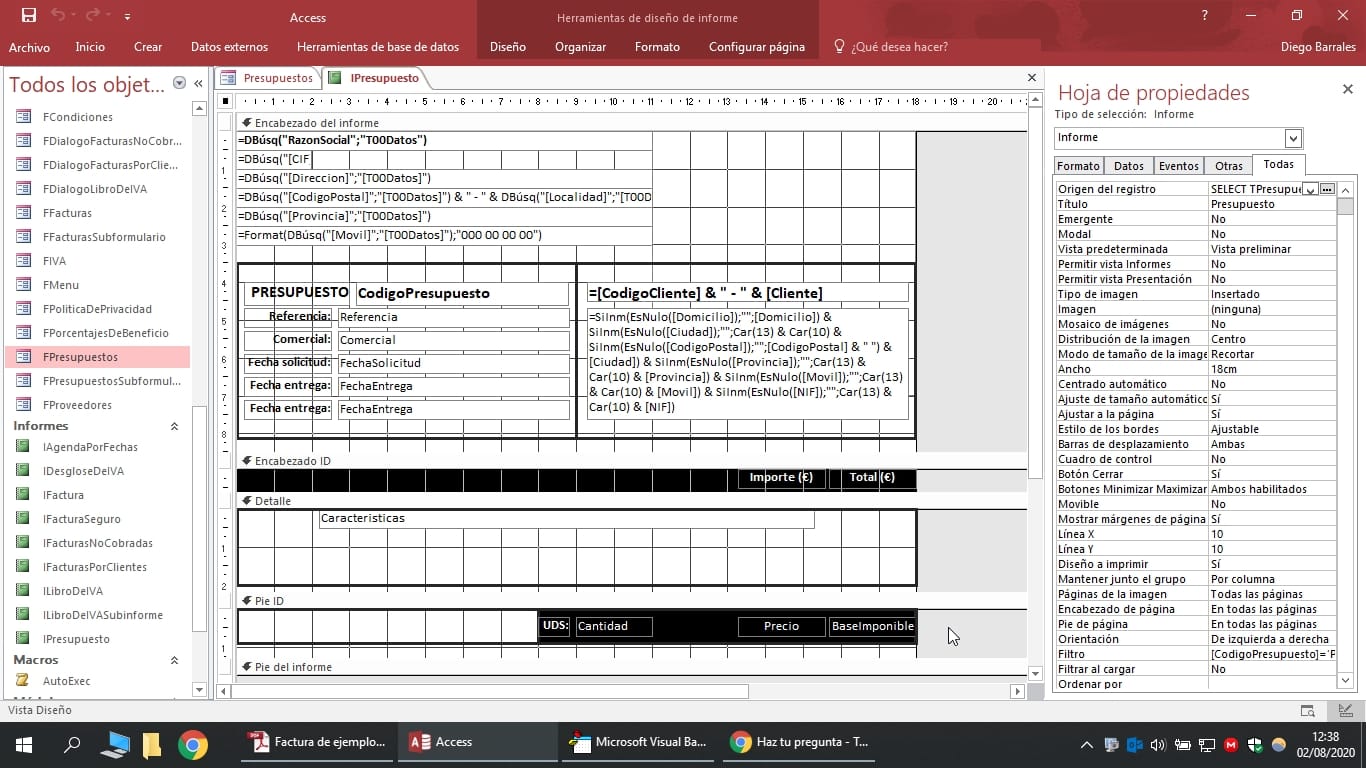Switch to the Crear ribbon tab

[x=148, y=47]
